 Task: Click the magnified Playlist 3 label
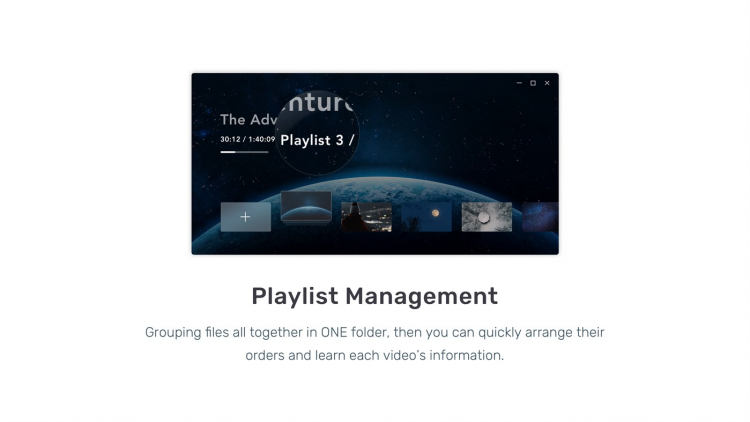316,141
